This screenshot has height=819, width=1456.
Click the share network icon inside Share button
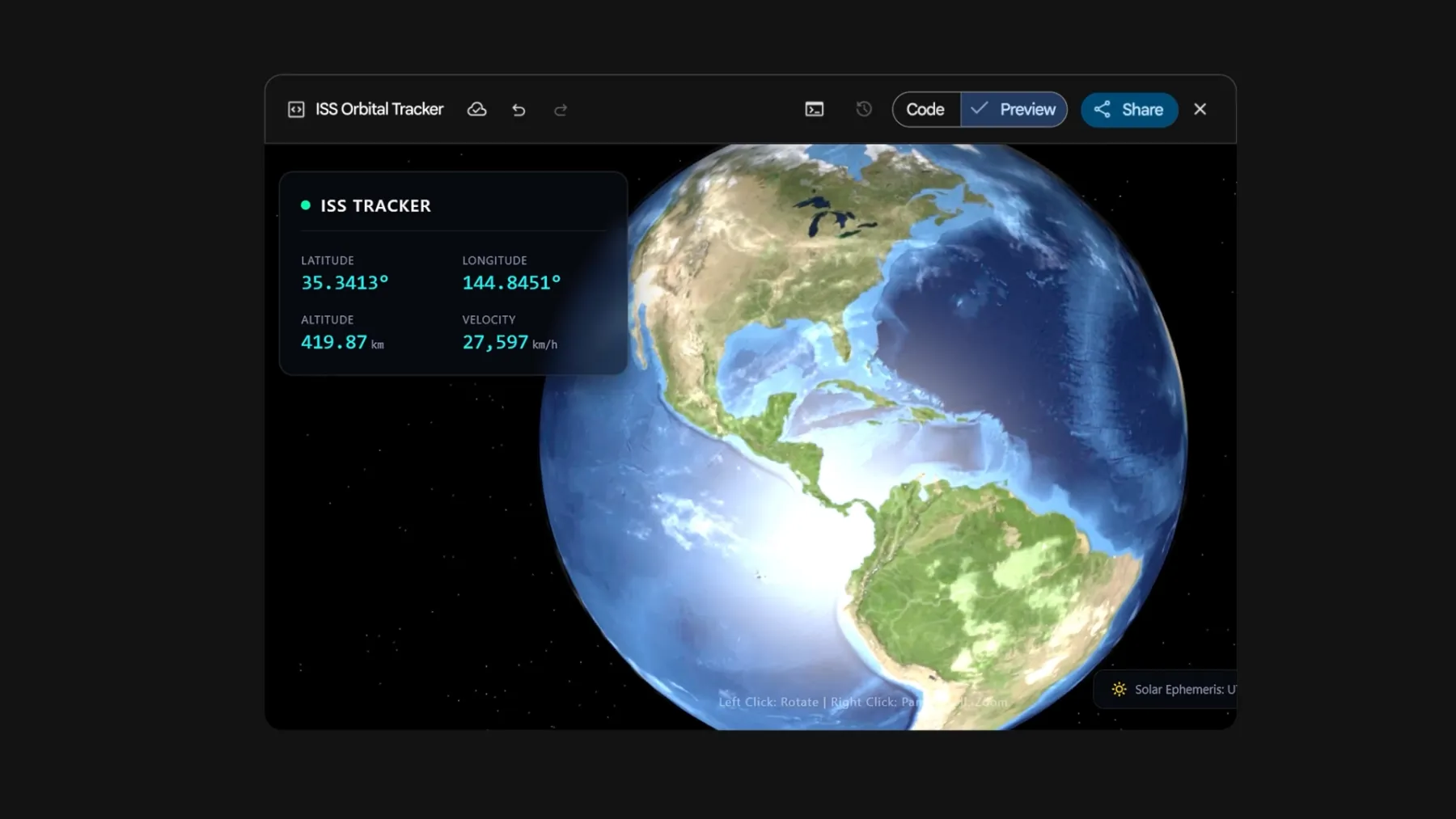pos(1101,110)
